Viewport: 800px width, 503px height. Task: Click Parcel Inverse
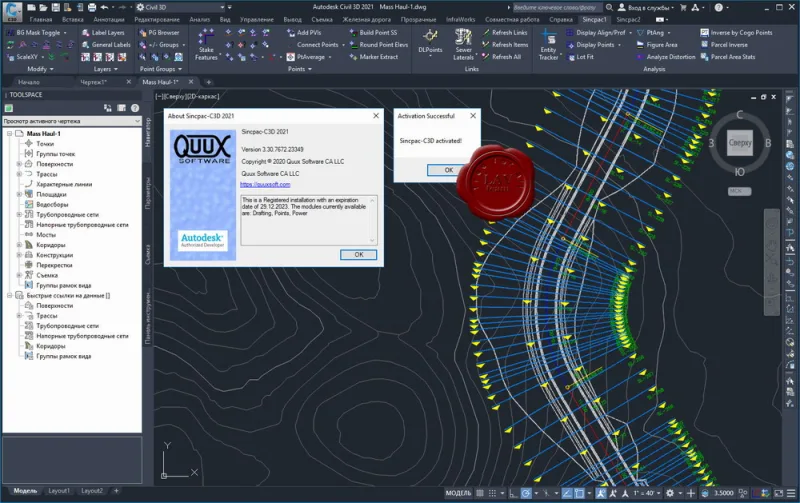(724, 44)
